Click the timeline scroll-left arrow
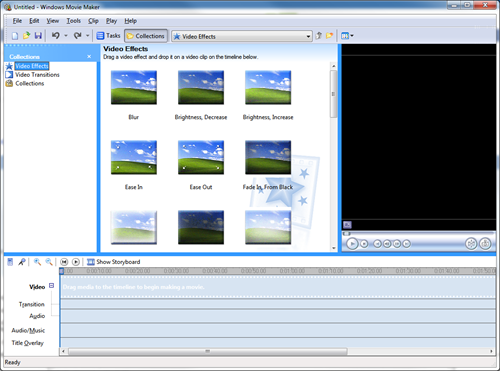Image resolution: width=500 pixels, height=371 pixels. (x=63, y=351)
